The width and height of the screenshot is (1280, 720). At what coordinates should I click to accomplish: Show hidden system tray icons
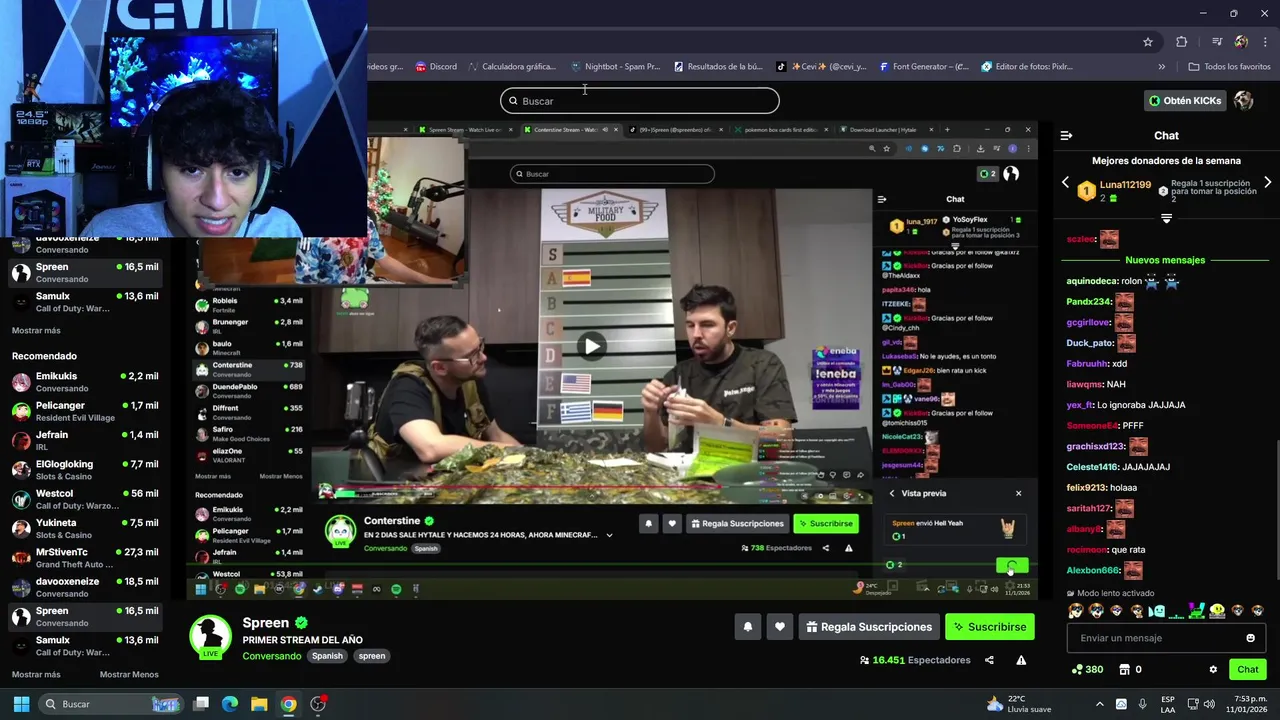click(x=1099, y=704)
